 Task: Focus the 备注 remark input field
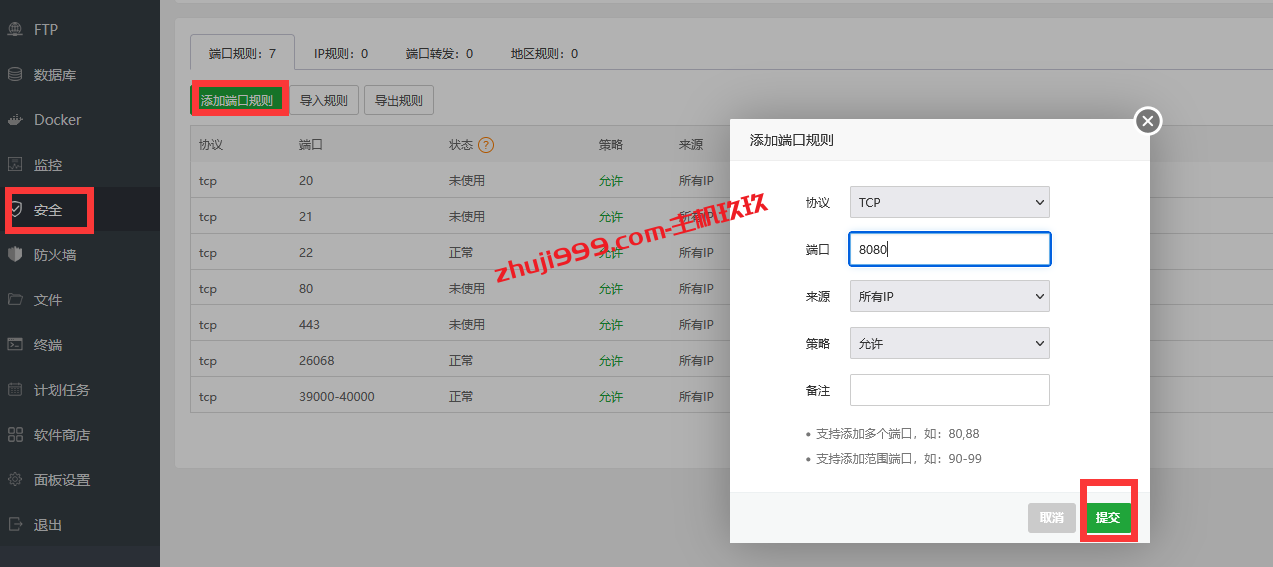[950, 390]
